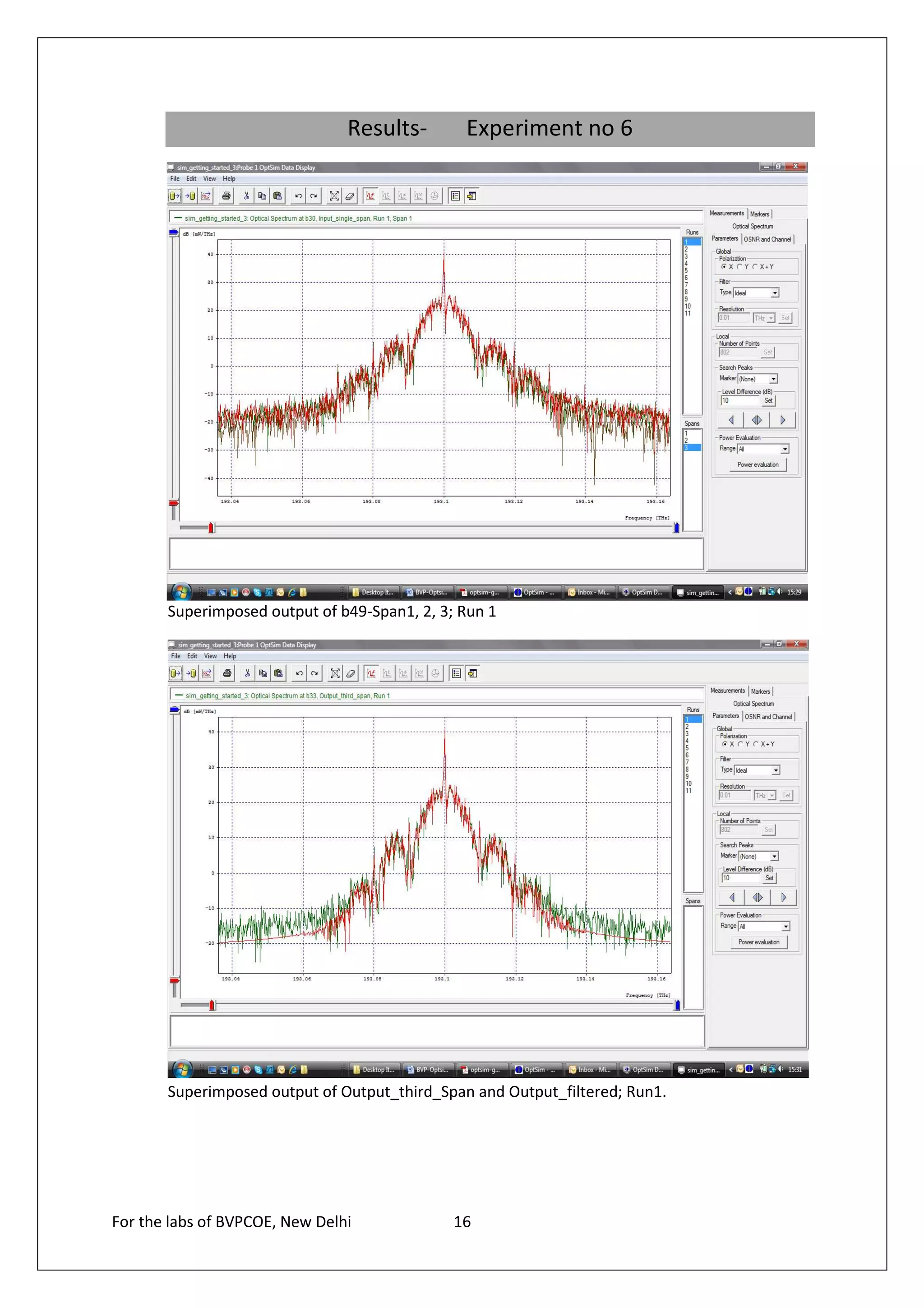Image resolution: width=924 pixels, height=1308 pixels.
Task: Click save-to-cylinder icon in Input_single_span window
Action: pos(189,196)
